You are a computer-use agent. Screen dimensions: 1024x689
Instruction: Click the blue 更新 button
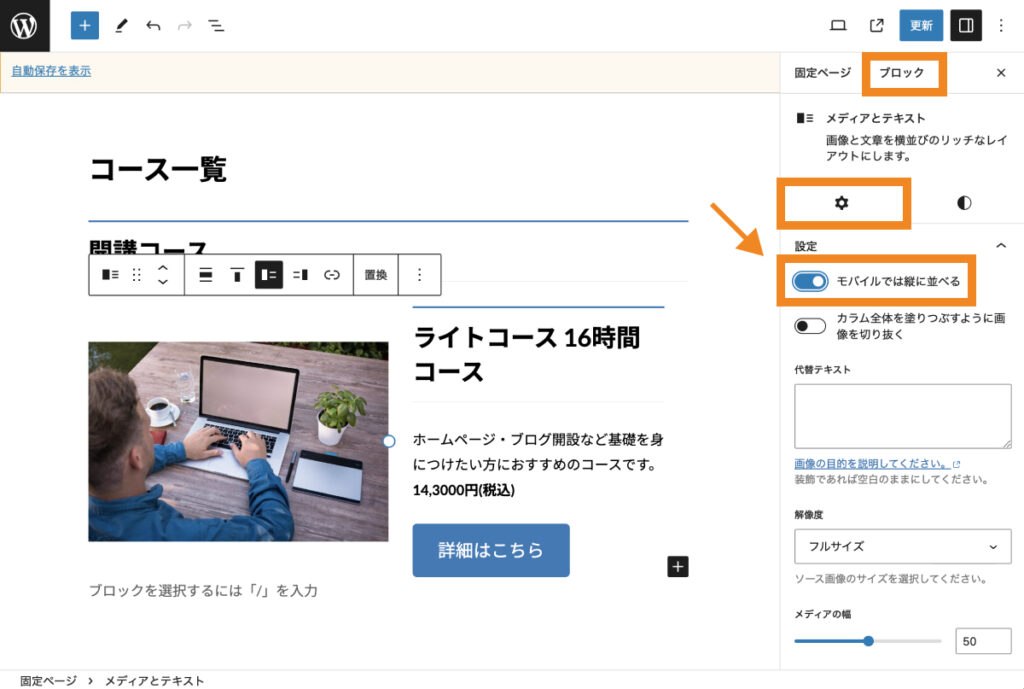[x=920, y=25]
